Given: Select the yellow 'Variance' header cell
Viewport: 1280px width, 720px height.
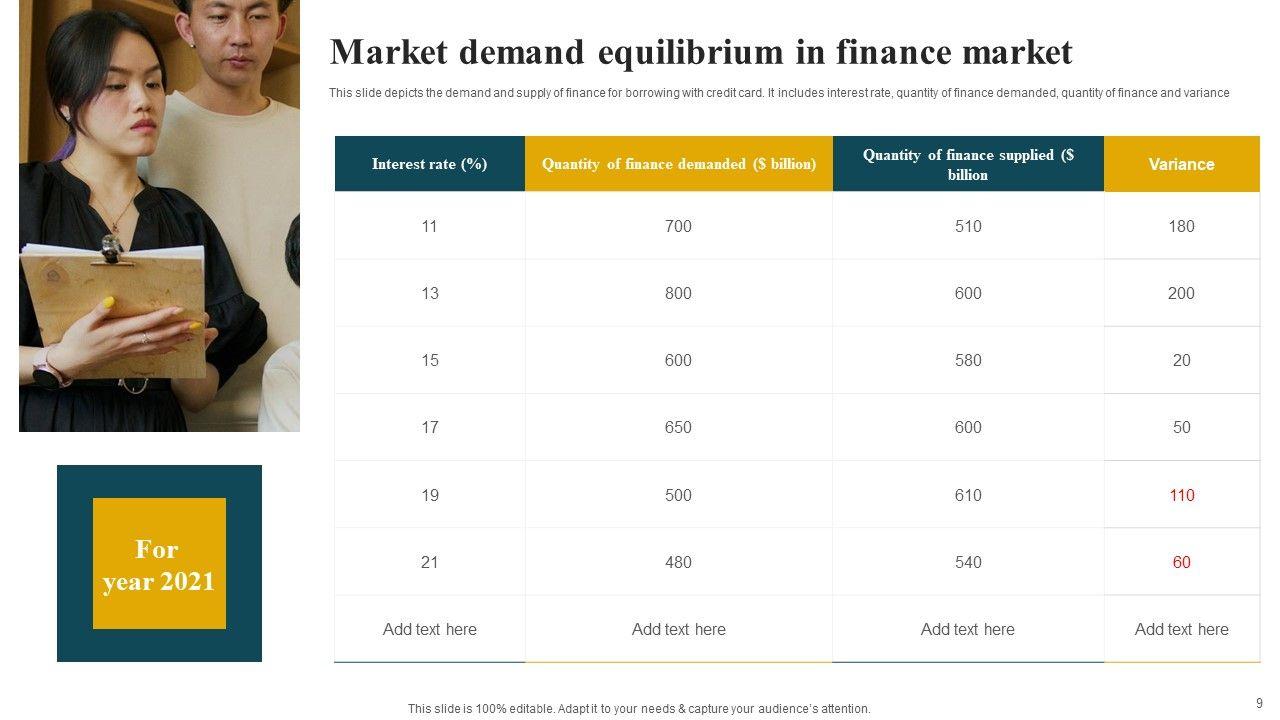Looking at the screenshot, I should coord(1181,164).
